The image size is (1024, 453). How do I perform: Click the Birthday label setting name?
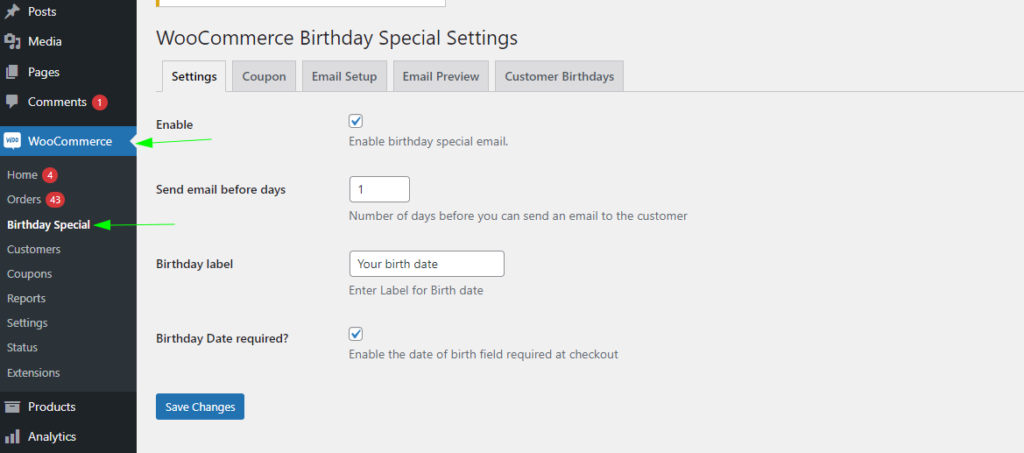click(x=195, y=264)
